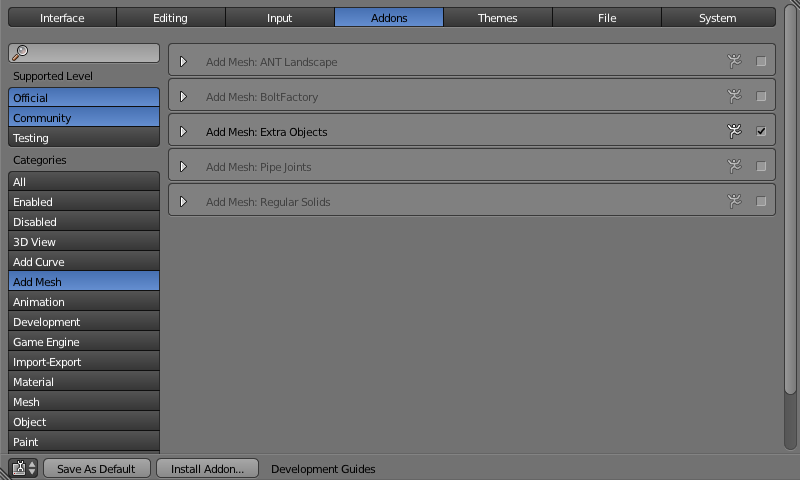
Task: Open the Input tab
Action: tap(280, 18)
